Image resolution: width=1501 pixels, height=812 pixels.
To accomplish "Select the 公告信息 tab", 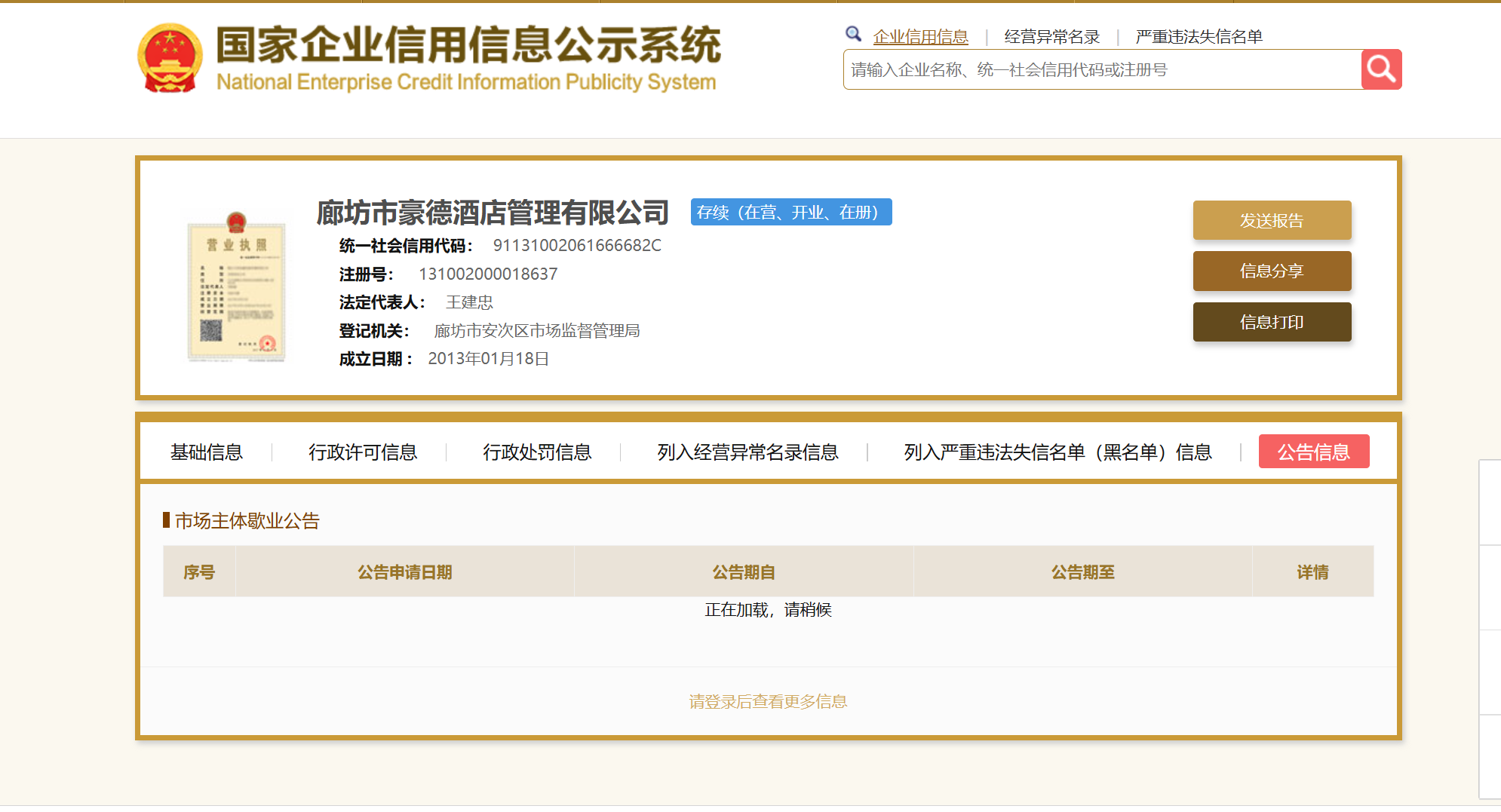I will point(1314,452).
